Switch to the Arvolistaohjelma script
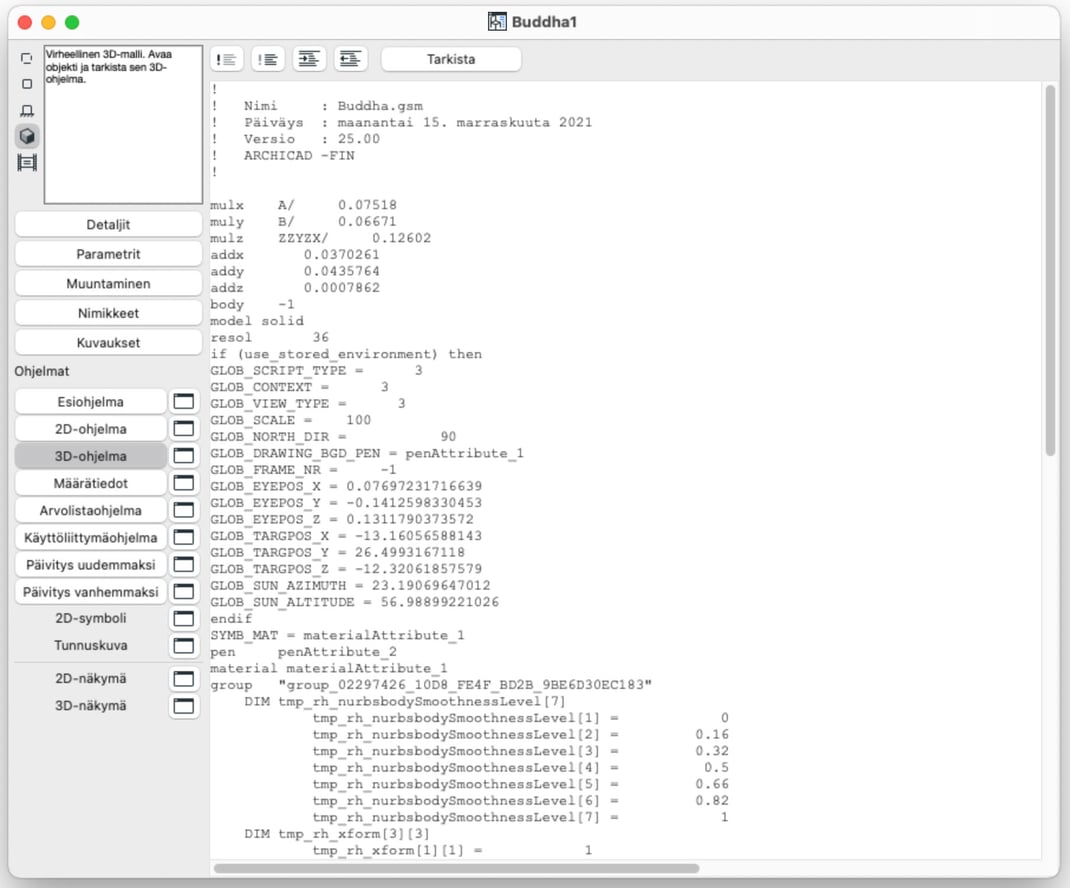This screenshot has height=888, width=1070. [x=91, y=511]
